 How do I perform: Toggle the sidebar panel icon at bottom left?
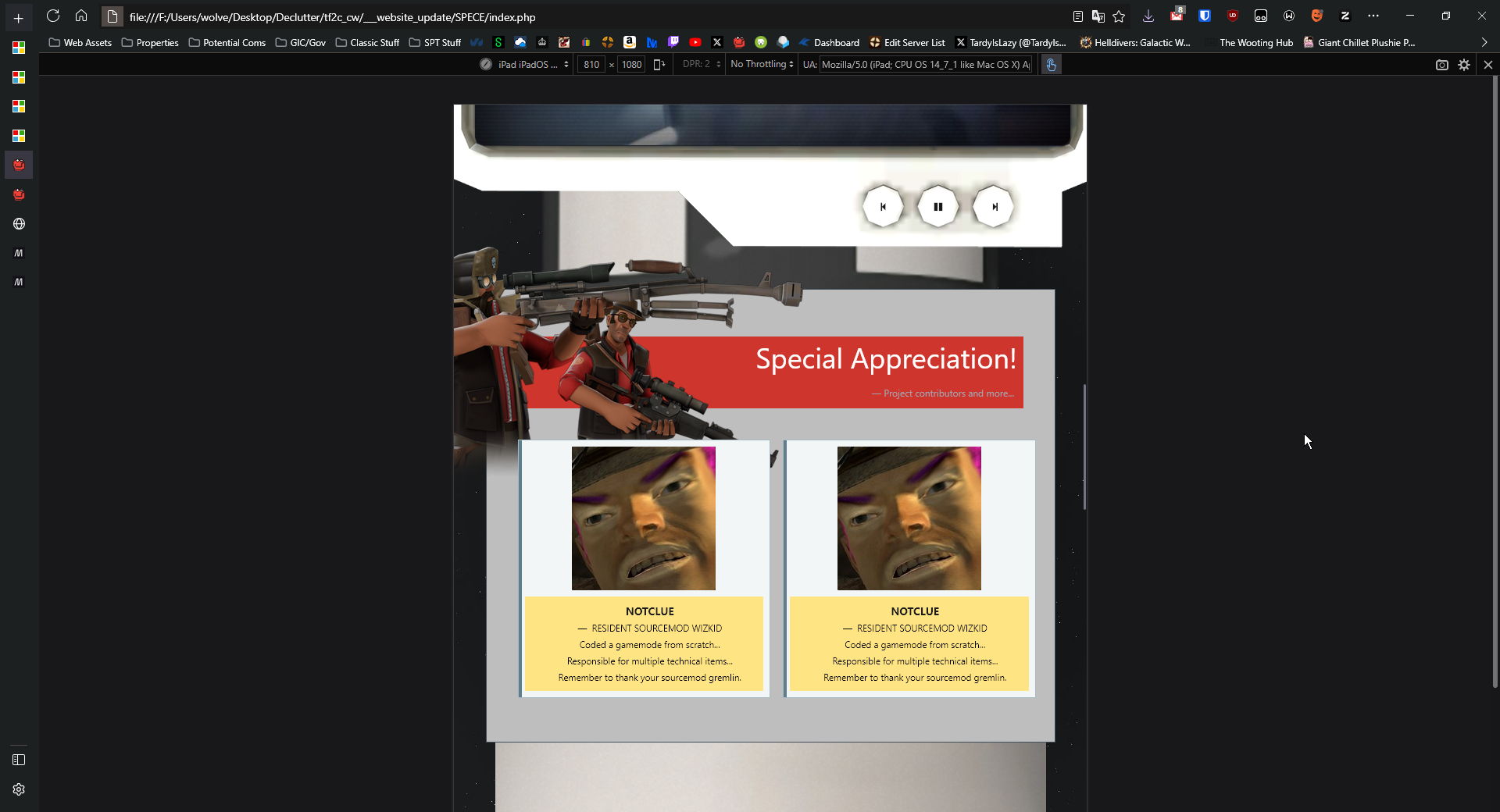point(19,760)
